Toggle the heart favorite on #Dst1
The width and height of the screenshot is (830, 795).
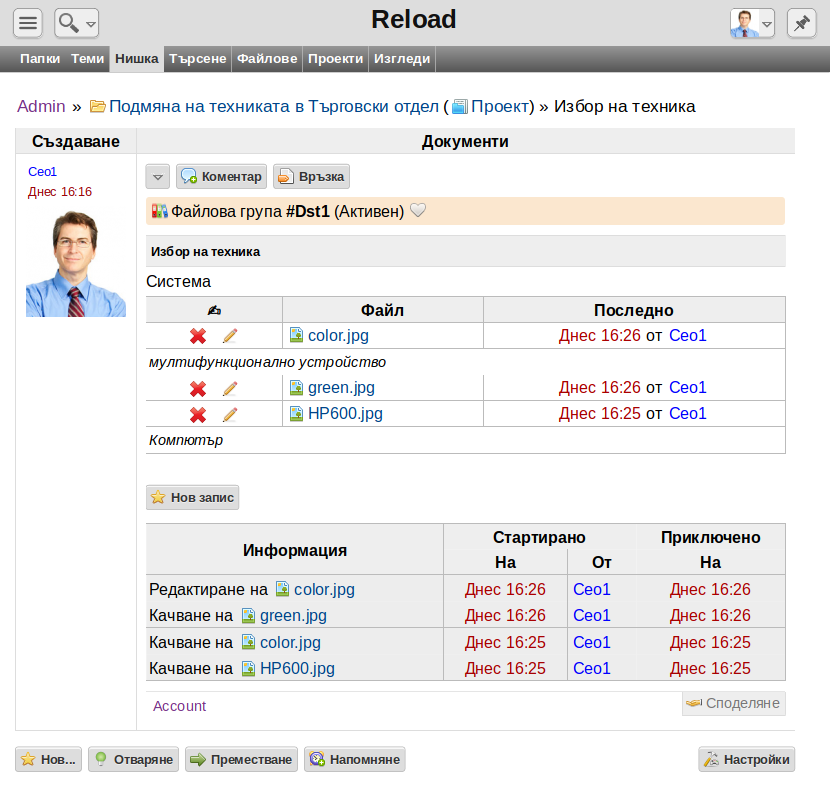tap(418, 210)
